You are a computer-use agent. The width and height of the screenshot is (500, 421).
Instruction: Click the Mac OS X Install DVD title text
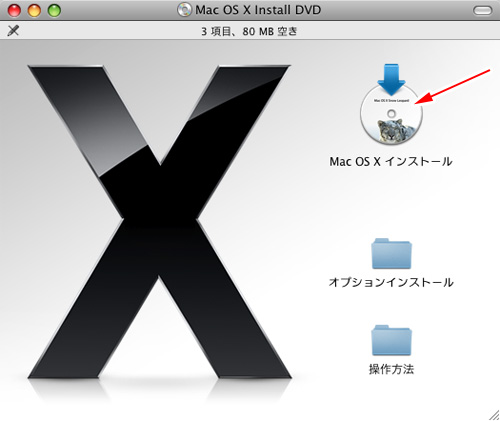pos(258,10)
